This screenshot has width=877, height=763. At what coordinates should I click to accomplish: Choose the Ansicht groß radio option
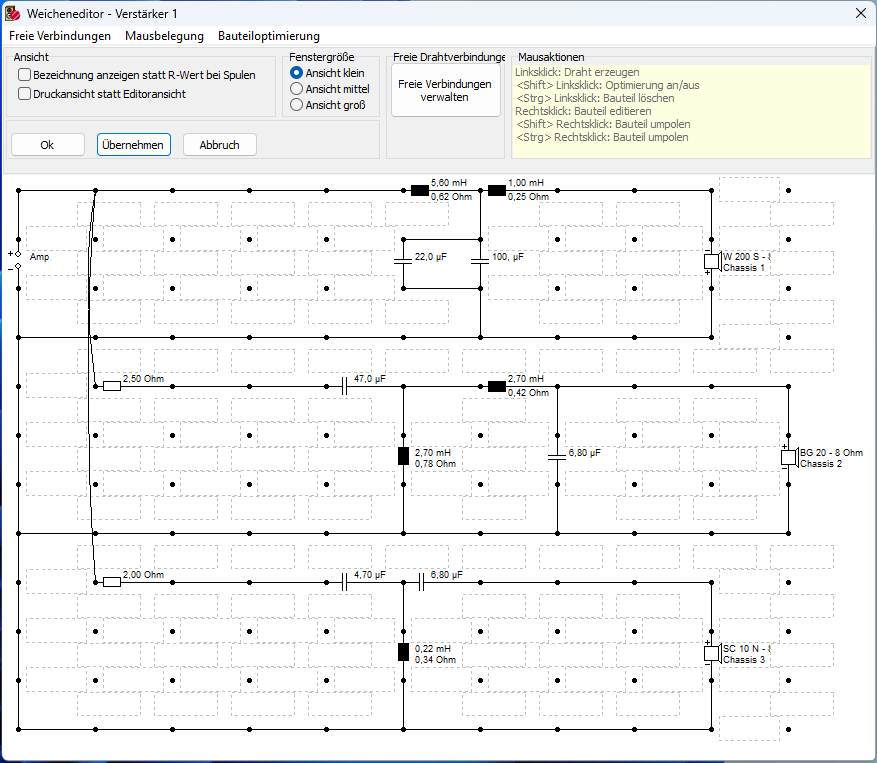(x=296, y=105)
